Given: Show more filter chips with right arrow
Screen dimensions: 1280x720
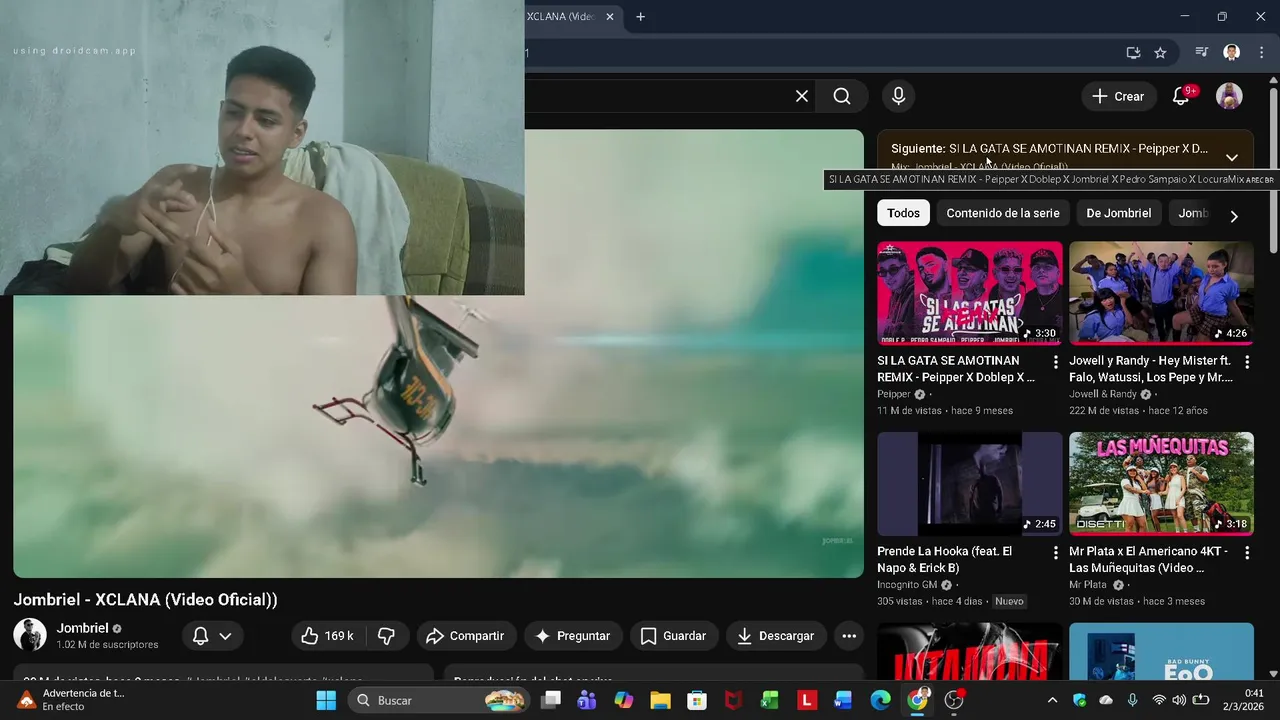Looking at the screenshot, I should pyautogui.click(x=1234, y=216).
